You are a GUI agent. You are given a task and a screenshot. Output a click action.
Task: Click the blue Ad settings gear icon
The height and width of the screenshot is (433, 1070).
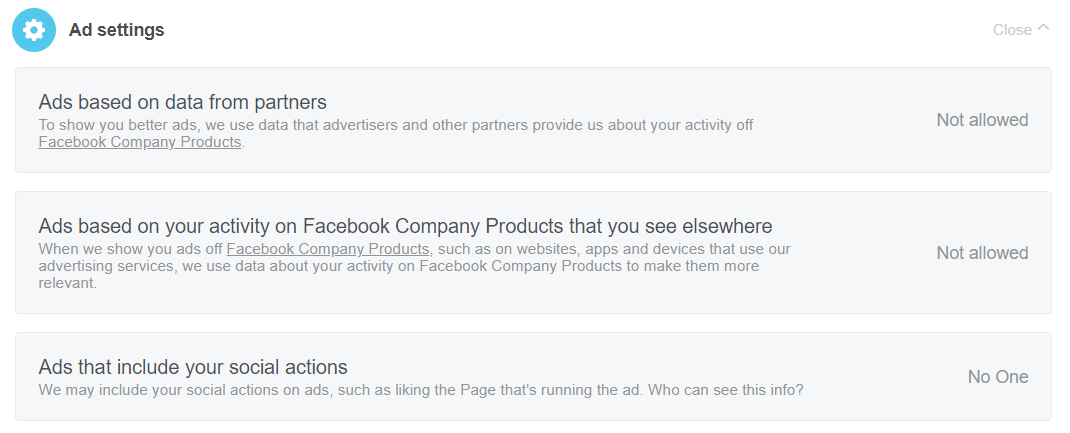coord(34,30)
